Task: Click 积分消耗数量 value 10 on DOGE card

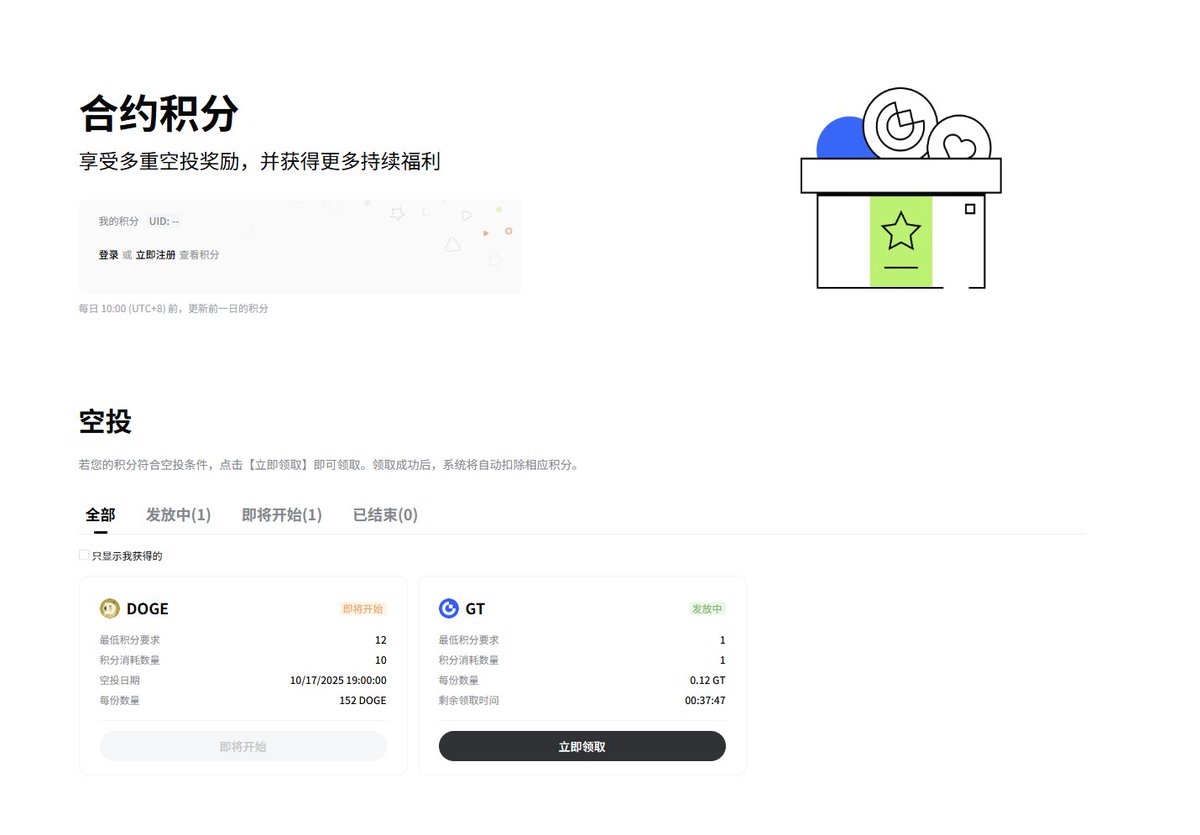Action: point(380,660)
